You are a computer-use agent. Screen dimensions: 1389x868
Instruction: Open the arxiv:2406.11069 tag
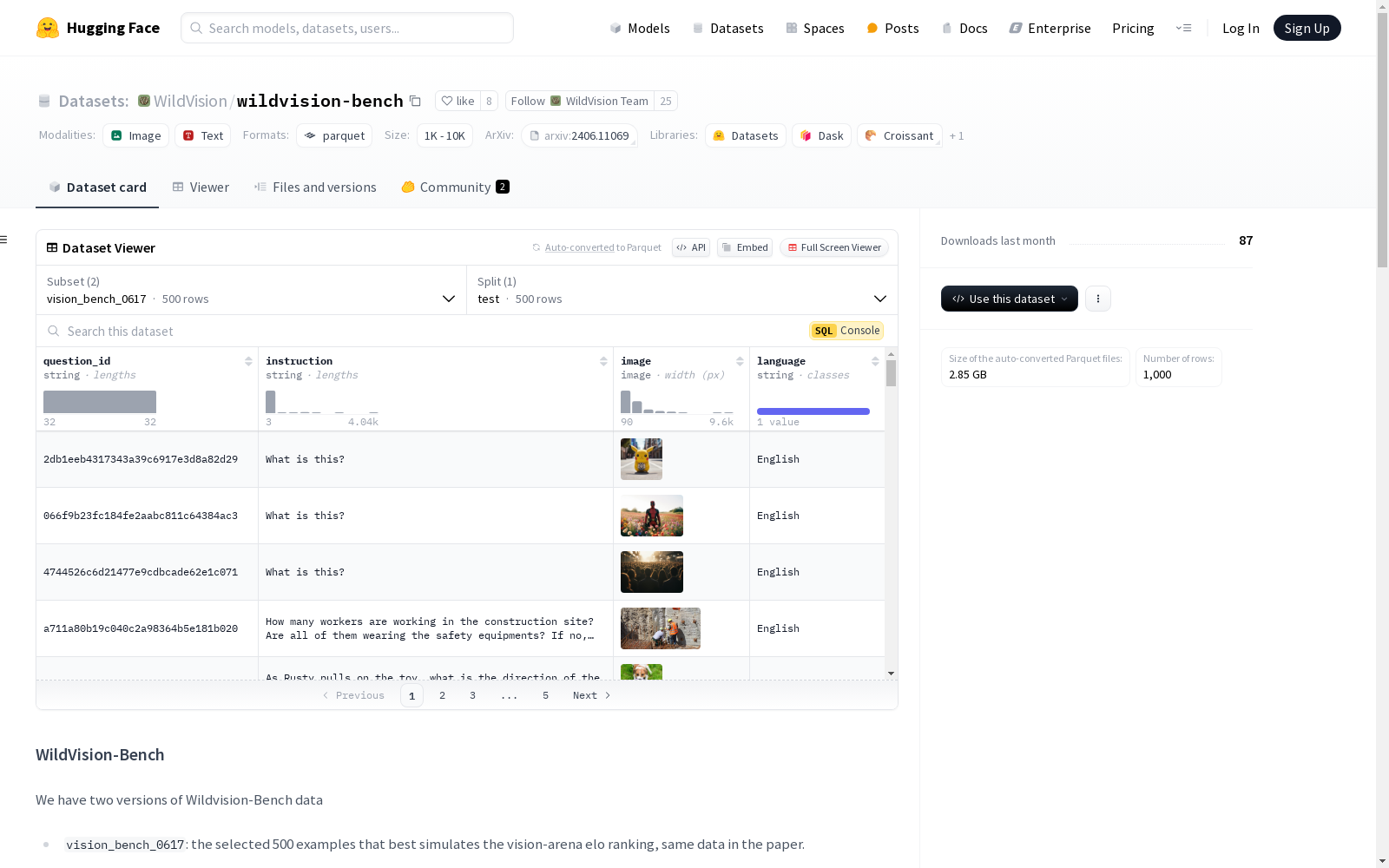coord(580,135)
